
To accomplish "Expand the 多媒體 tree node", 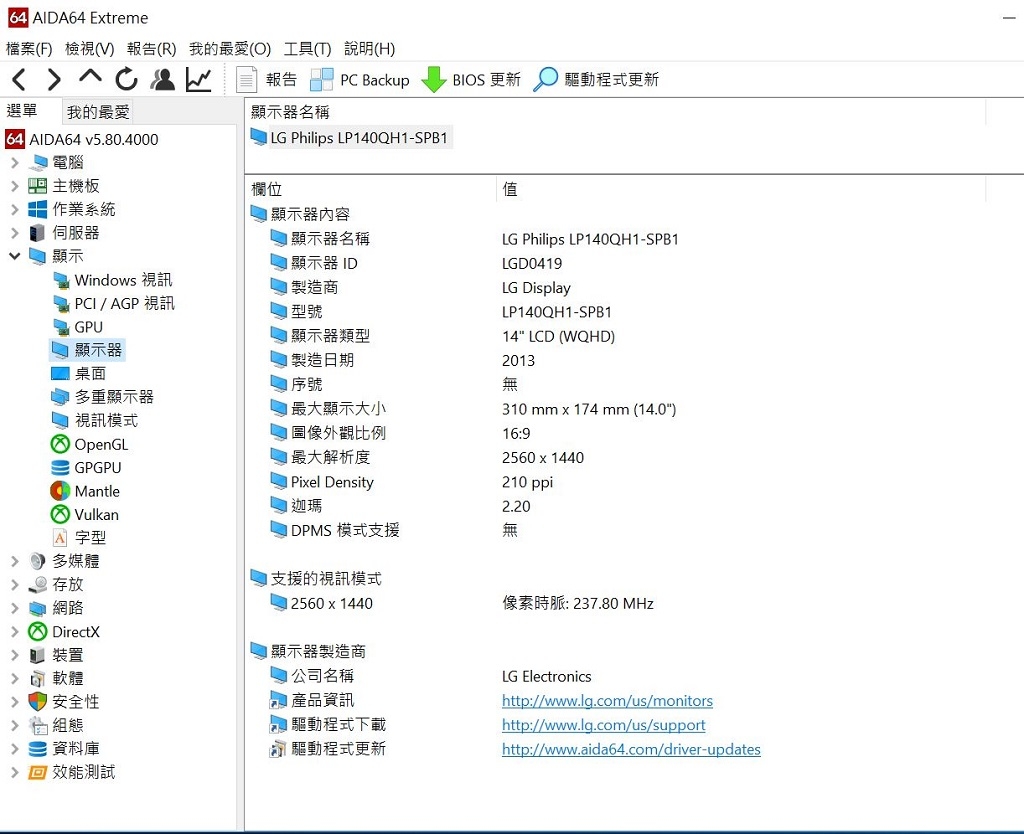I will pos(15,561).
